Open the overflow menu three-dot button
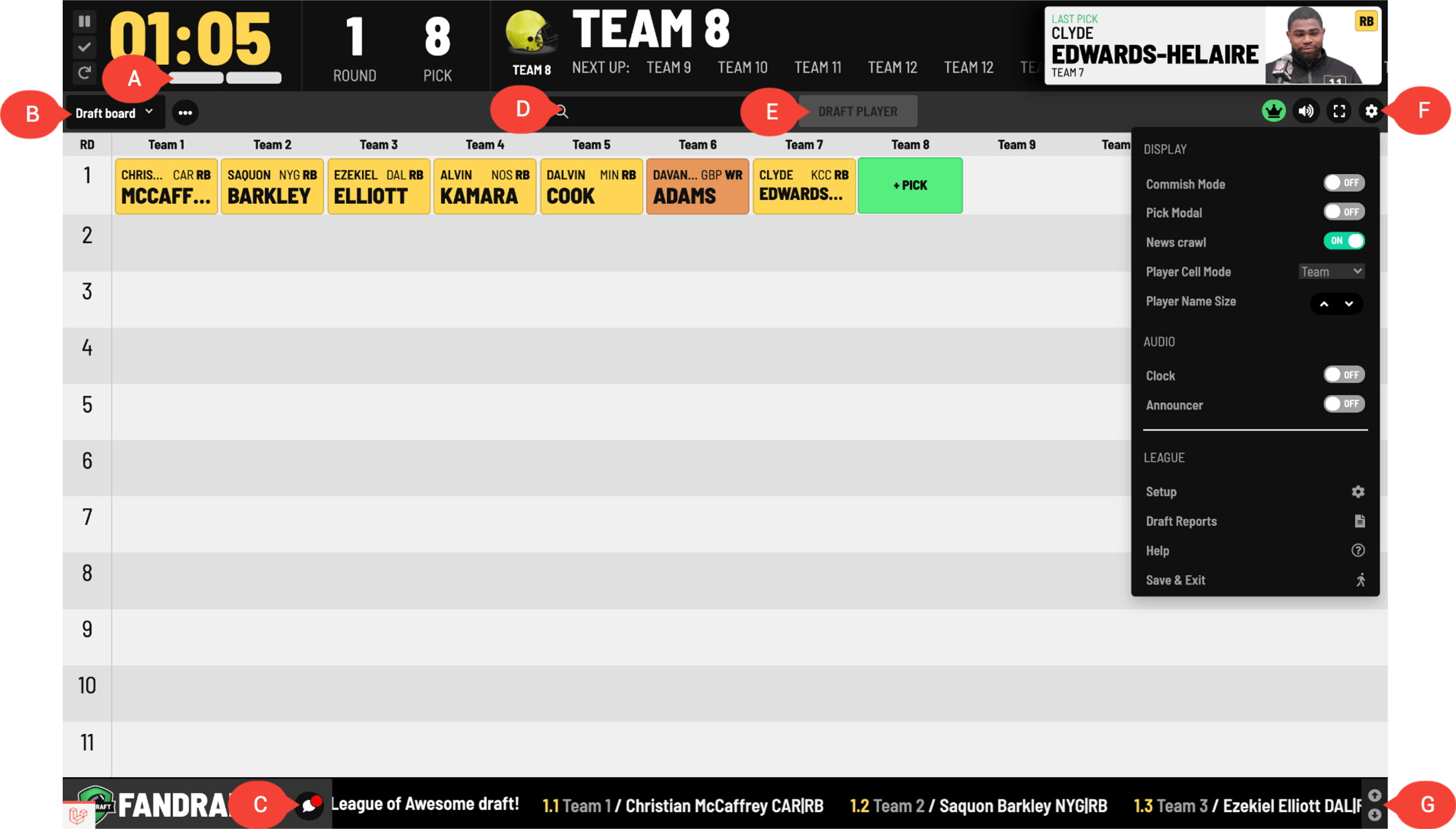1456x829 pixels. (184, 111)
